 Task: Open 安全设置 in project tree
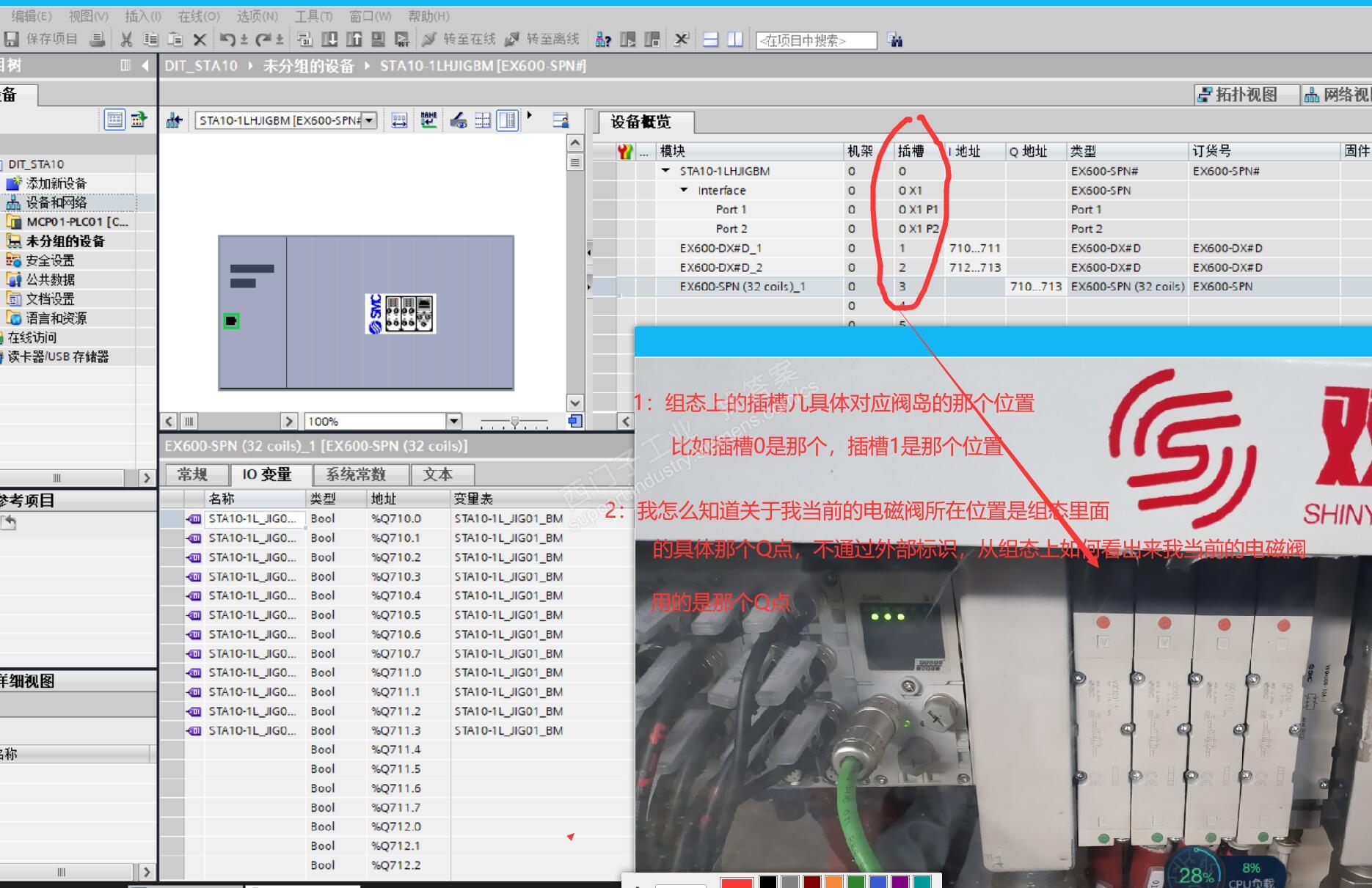[x=51, y=260]
